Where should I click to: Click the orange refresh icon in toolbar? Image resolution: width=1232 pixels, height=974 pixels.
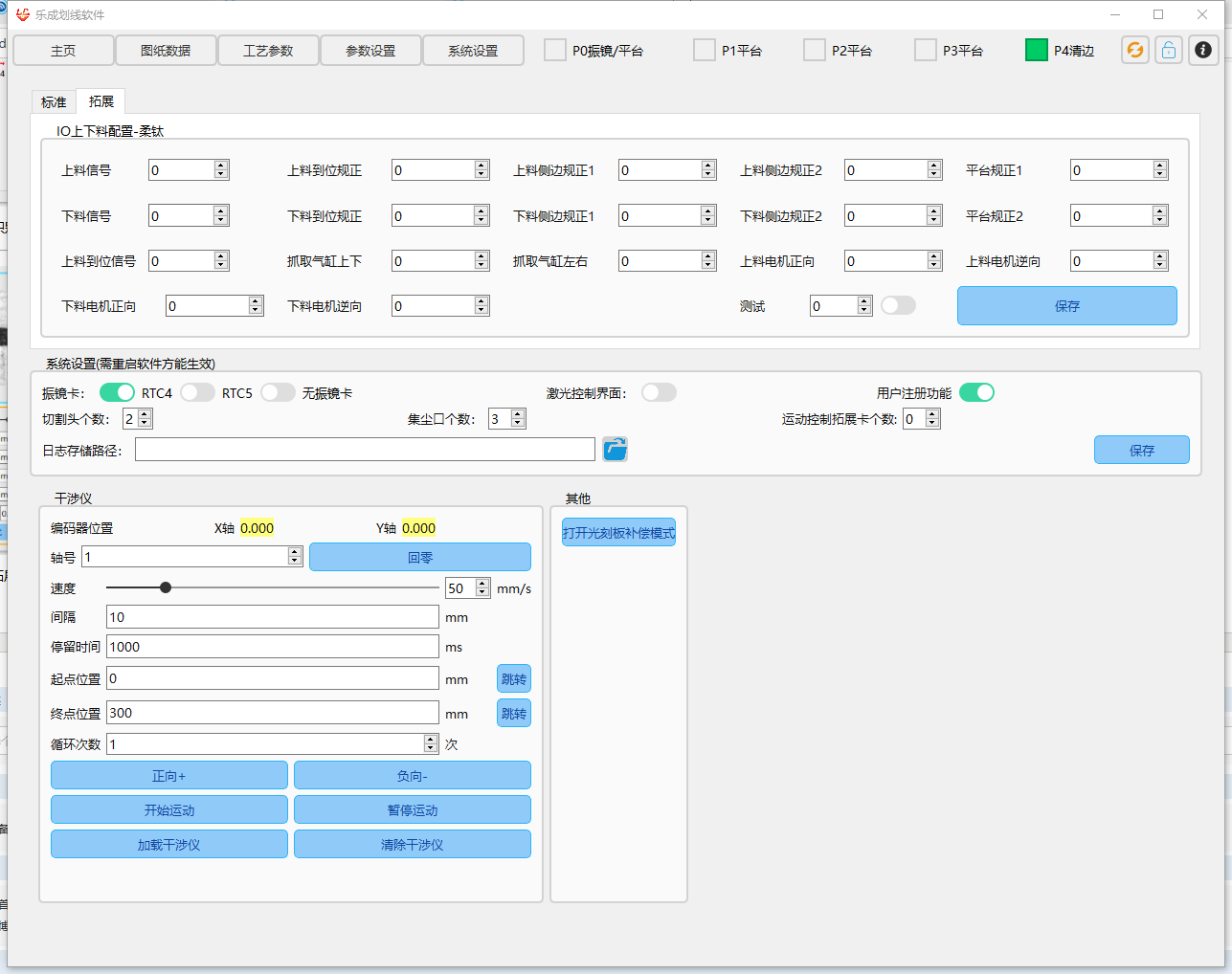[1134, 51]
